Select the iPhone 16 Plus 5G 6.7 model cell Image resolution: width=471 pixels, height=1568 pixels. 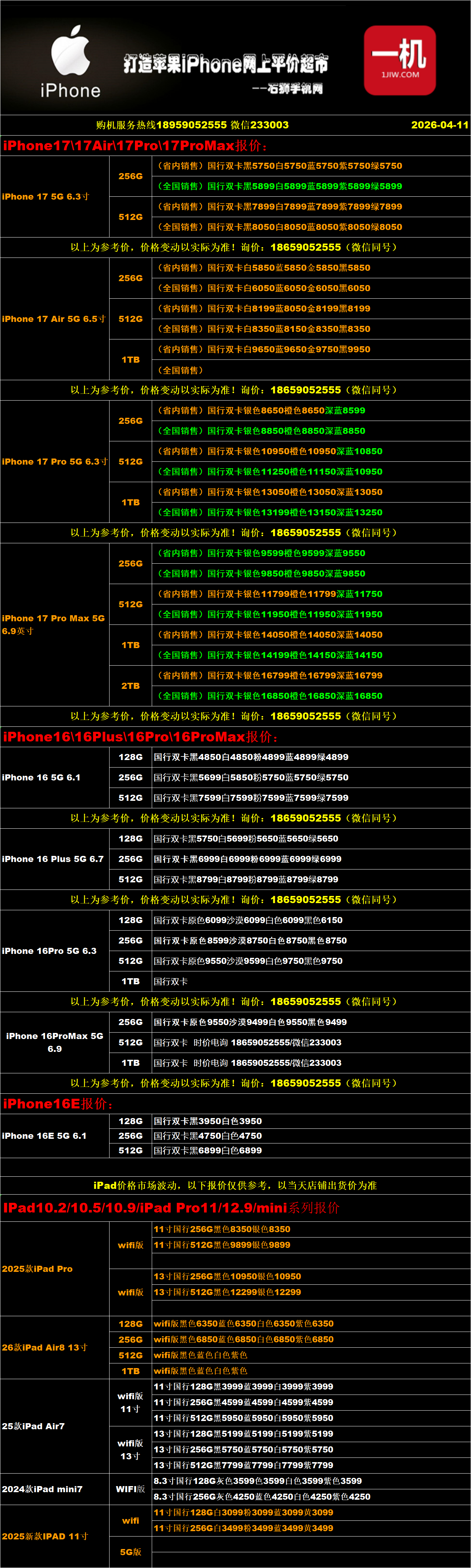click(53, 859)
